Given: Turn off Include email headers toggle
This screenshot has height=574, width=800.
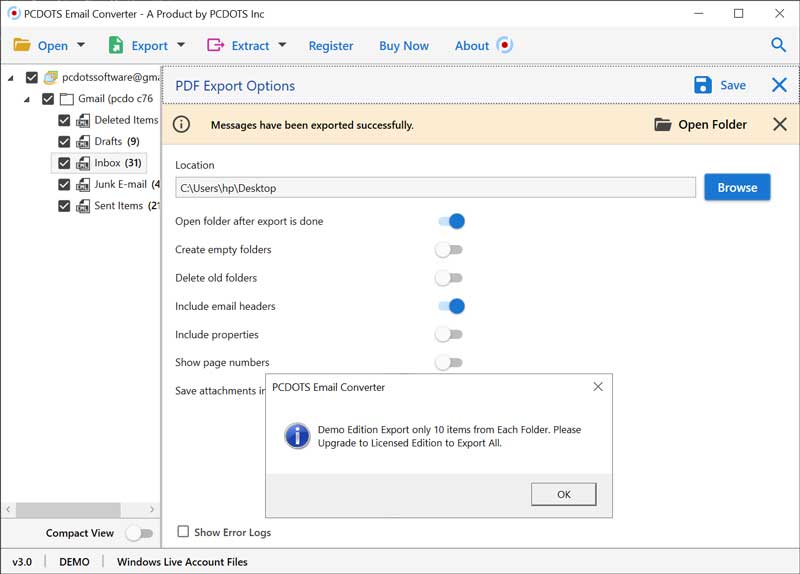Looking at the screenshot, I should pyautogui.click(x=451, y=306).
